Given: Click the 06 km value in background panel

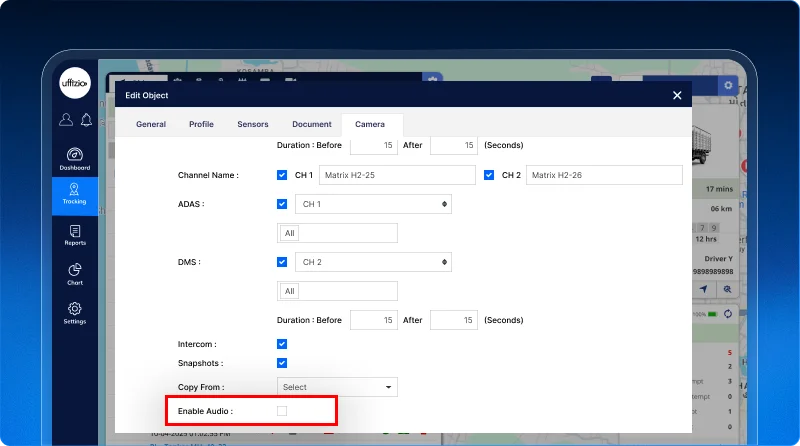Looking at the screenshot, I should (721, 209).
